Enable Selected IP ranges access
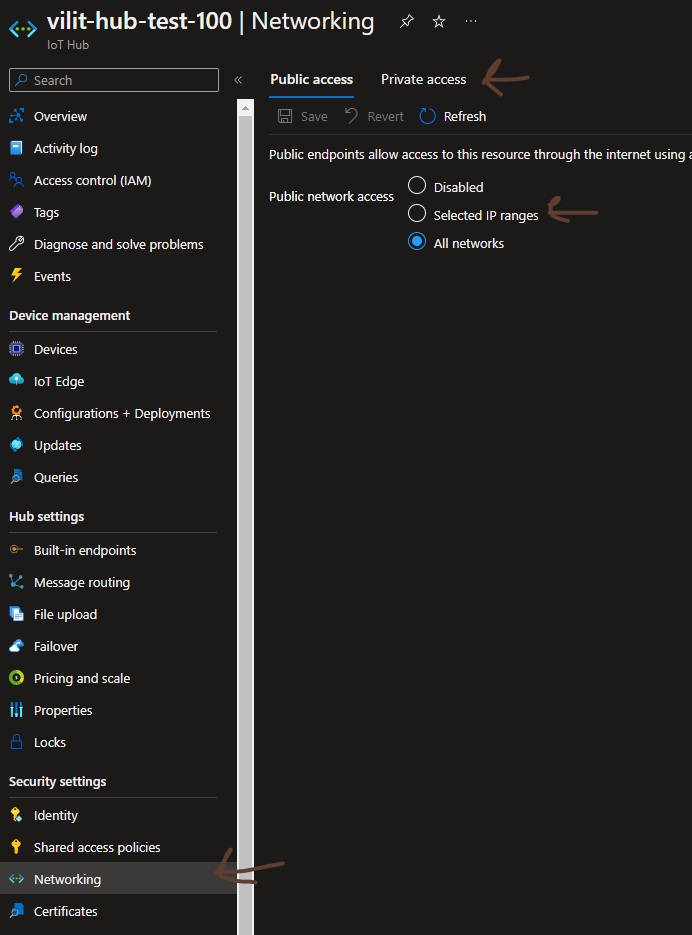This screenshot has width=692, height=935. [x=415, y=214]
